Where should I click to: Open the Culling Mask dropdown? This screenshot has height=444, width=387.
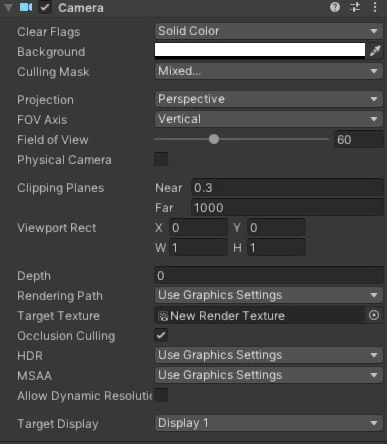[x=269, y=71]
